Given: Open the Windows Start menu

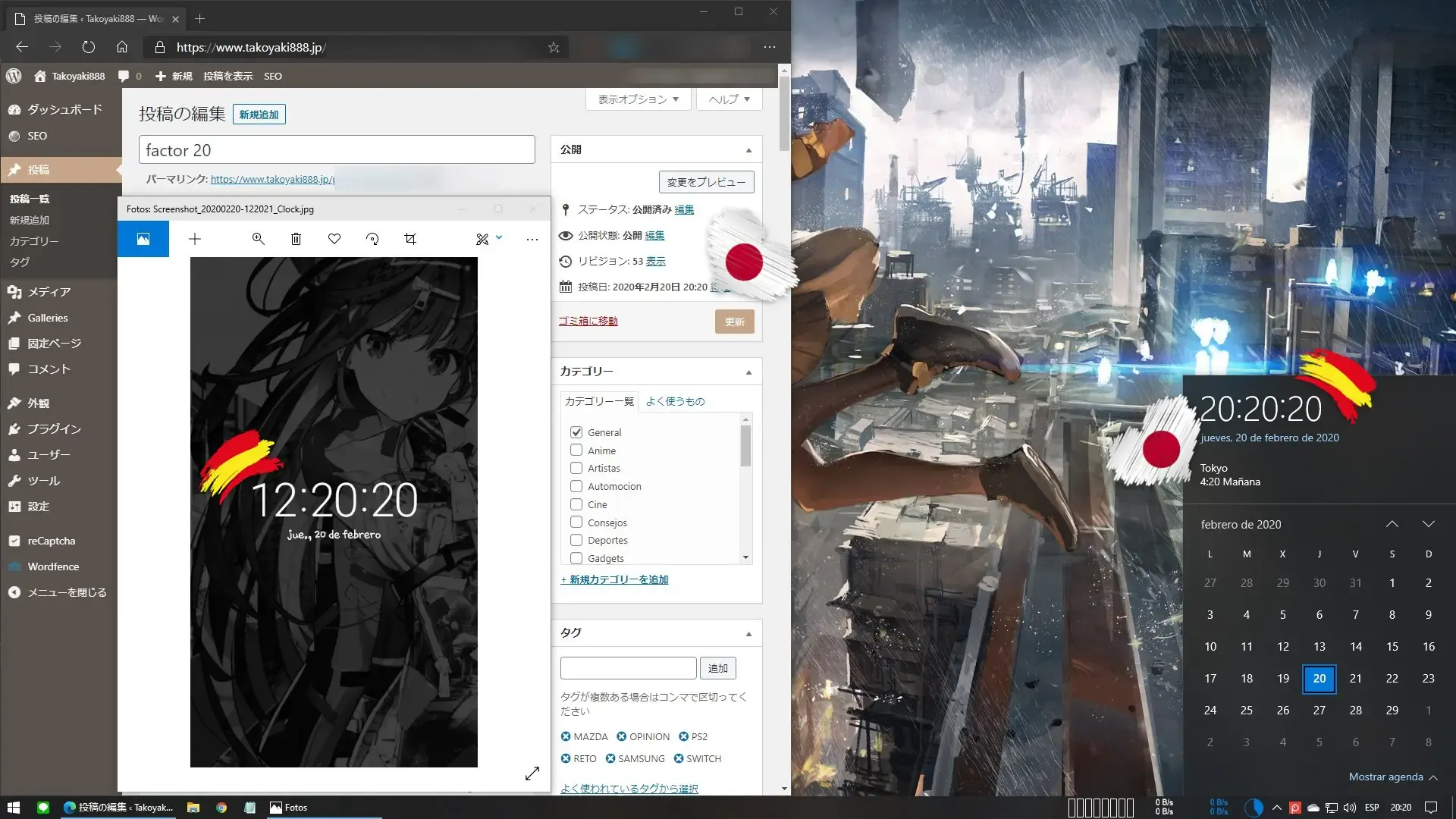Looking at the screenshot, I should (x=14, y=808).
